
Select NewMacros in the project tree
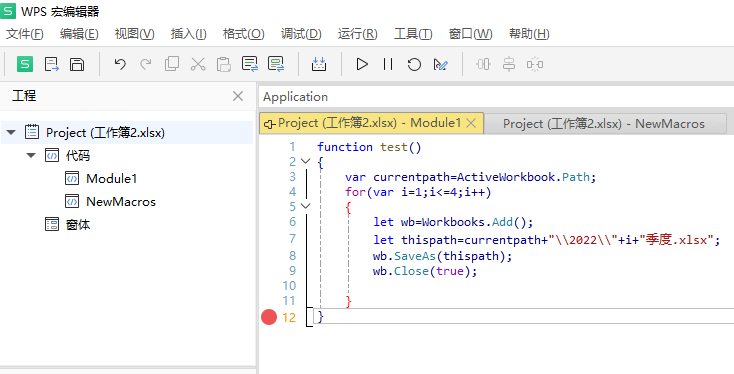point(121,202)
